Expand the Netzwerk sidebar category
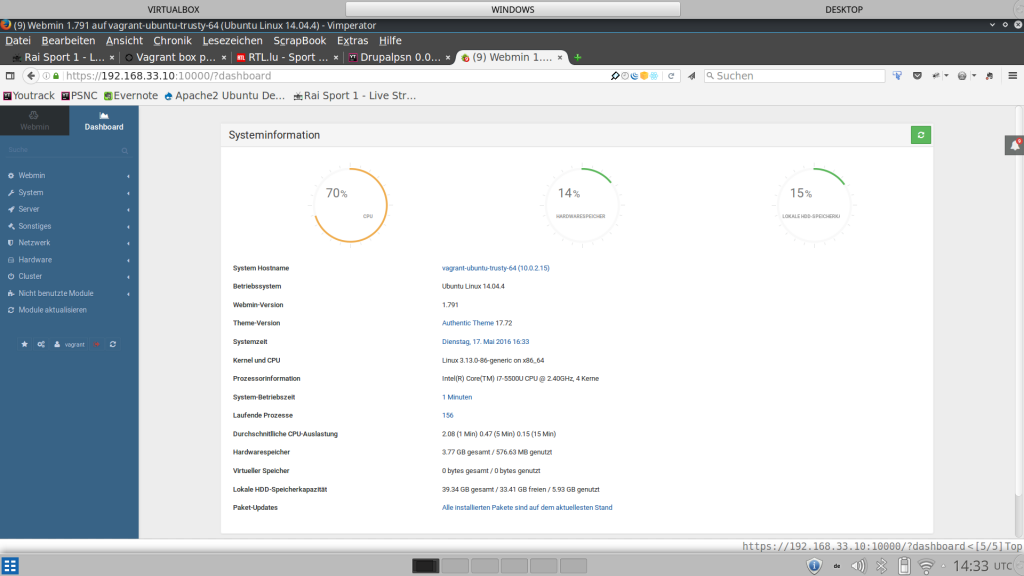Image resolution: width=1024 pixels, height=576 pixels. coord(34,243)
